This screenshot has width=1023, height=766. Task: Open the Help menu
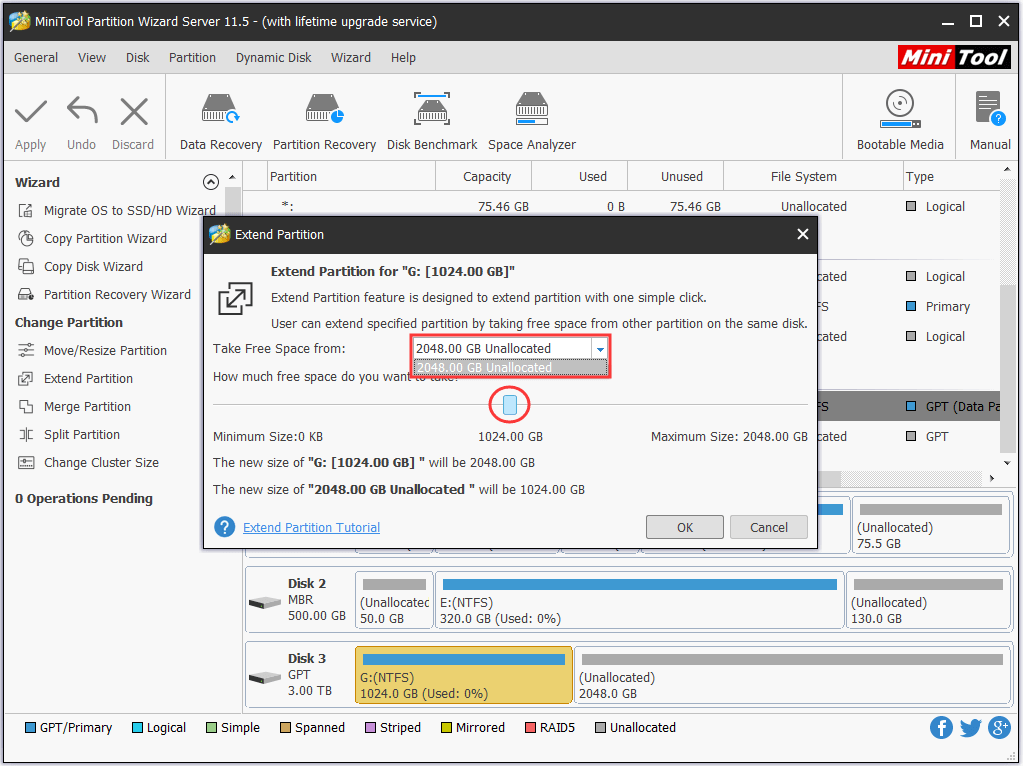pyautogui.click(x=403, y=57)
